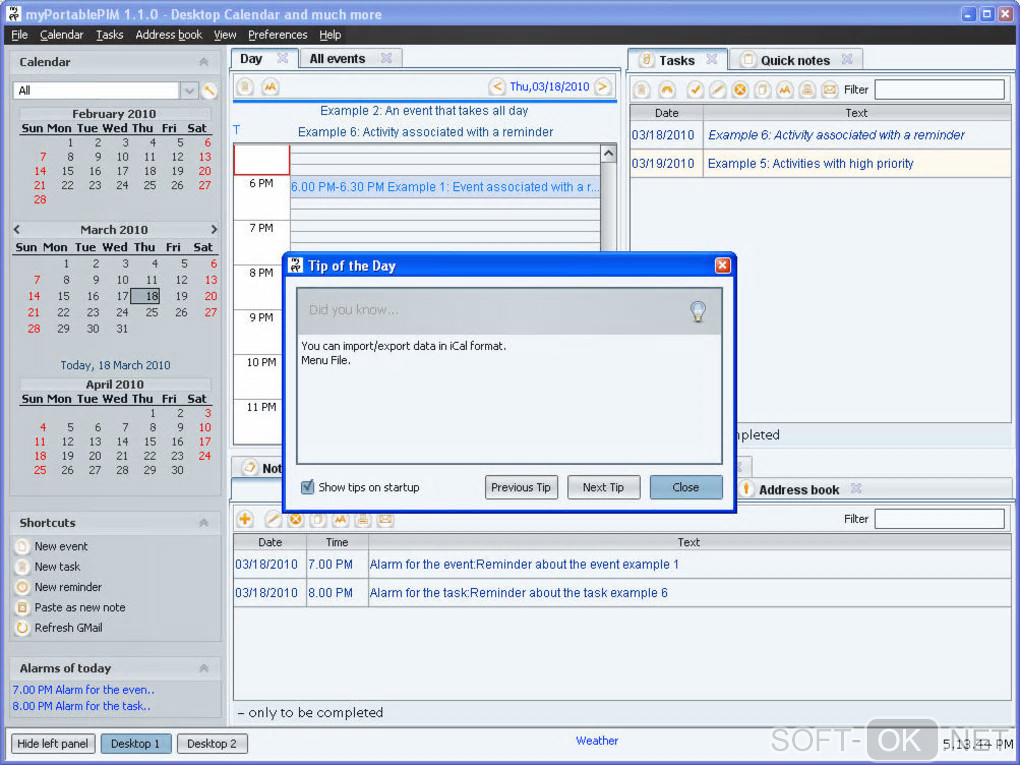The image size is (1020, 765).
Task: Click the printer icon in reminders toolbar
Action: [363, 519]
